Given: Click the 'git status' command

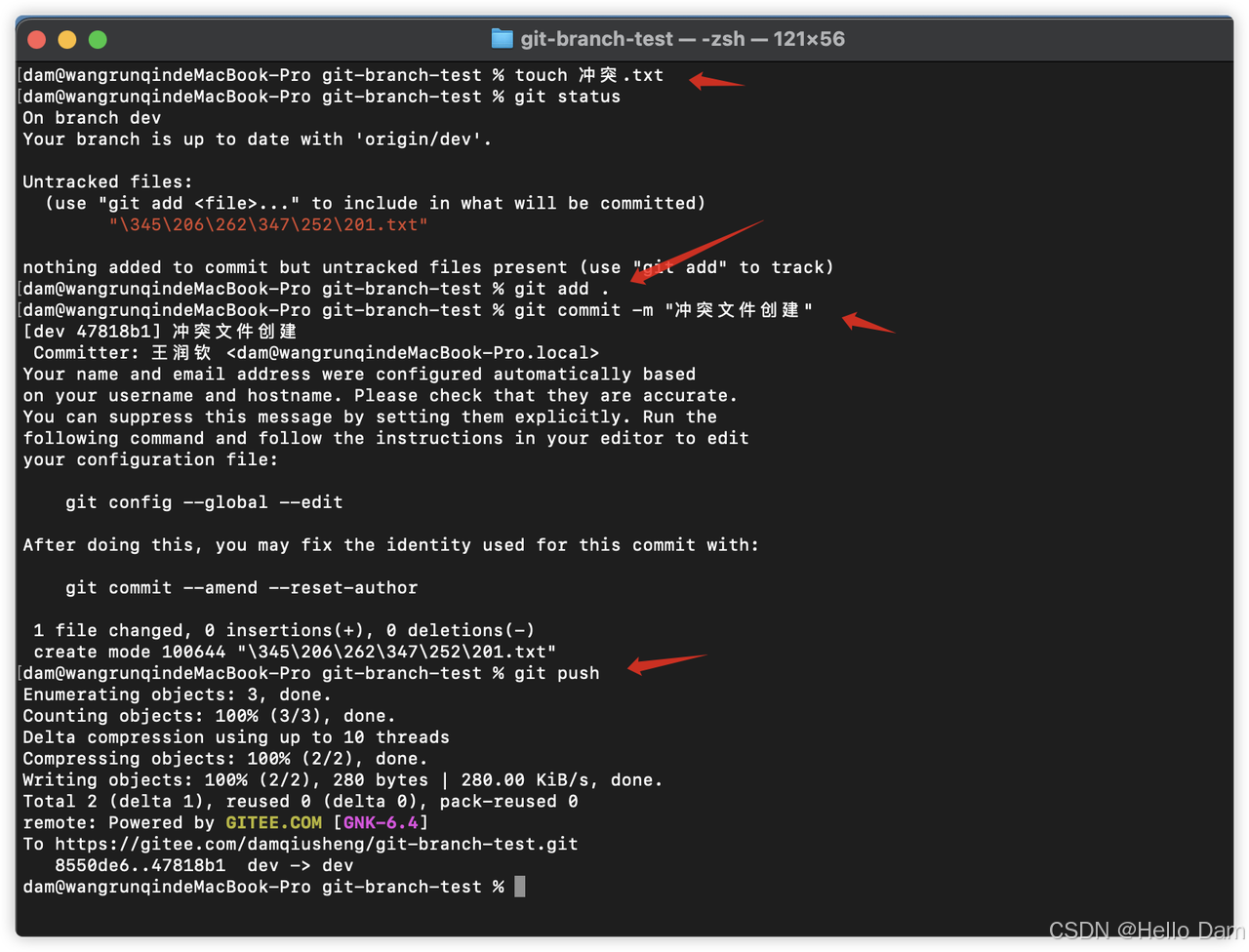Looking at the screenshot, I should point(568,97).
